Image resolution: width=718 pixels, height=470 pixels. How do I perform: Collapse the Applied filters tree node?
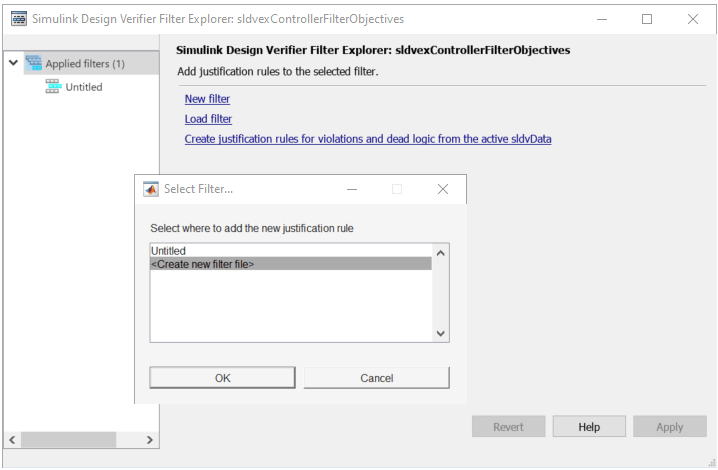pos(13,64)
